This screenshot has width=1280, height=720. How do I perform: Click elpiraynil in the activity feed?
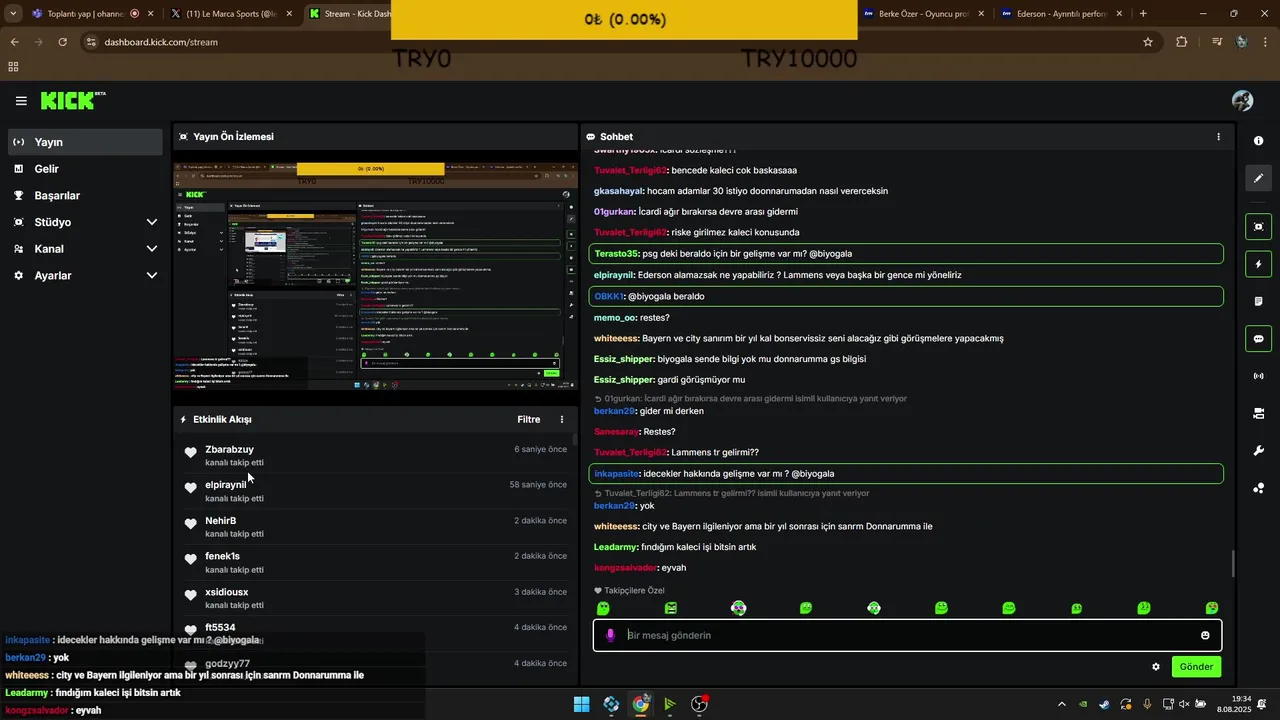click(x=226, y=485)
